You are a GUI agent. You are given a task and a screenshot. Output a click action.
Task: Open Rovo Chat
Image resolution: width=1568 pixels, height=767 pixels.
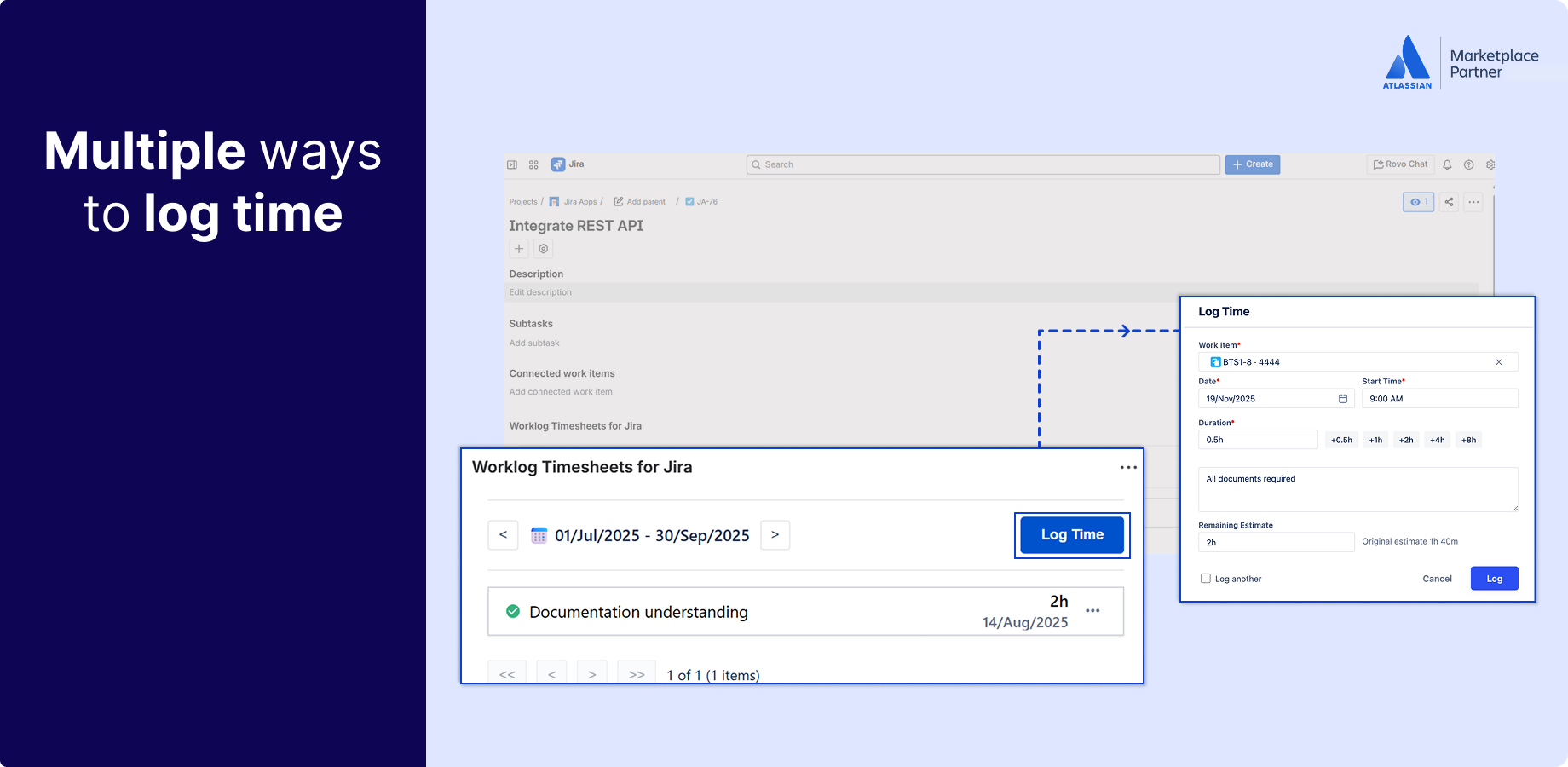tap(1401, 164)
